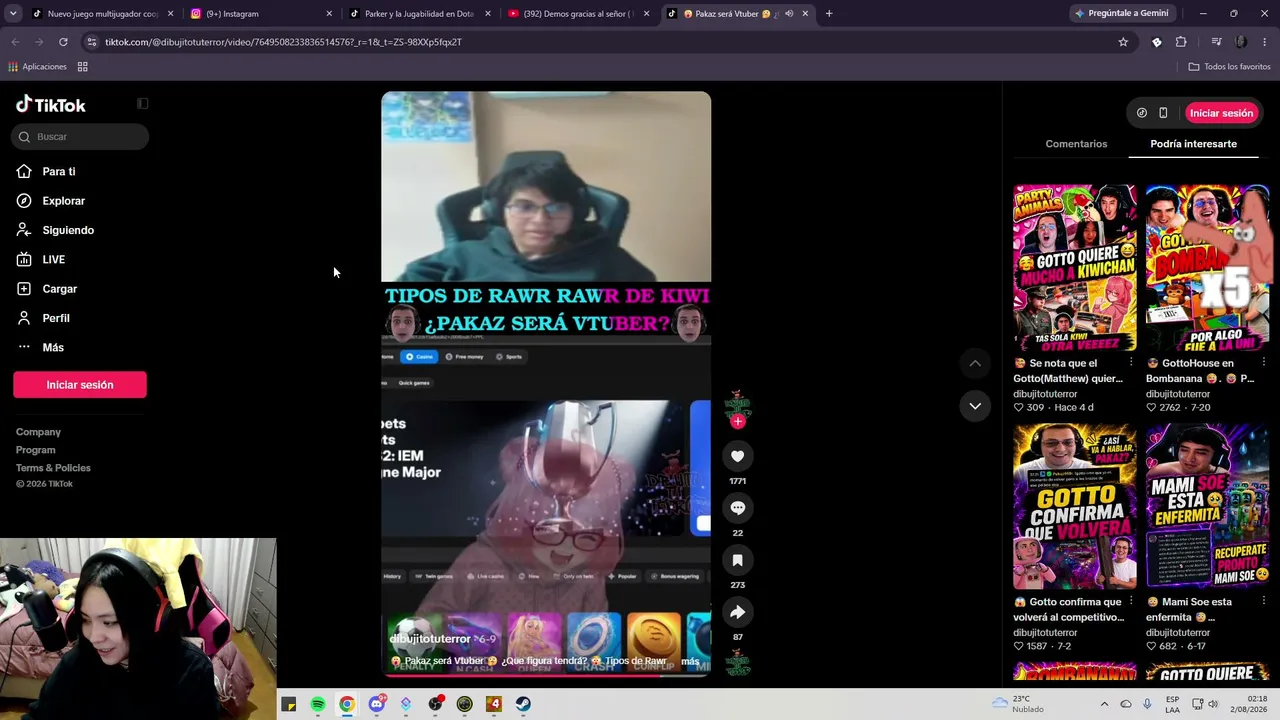The image size is (1280, 720).
Task: Like the video with the heart icon
Action: click(738, 456)
